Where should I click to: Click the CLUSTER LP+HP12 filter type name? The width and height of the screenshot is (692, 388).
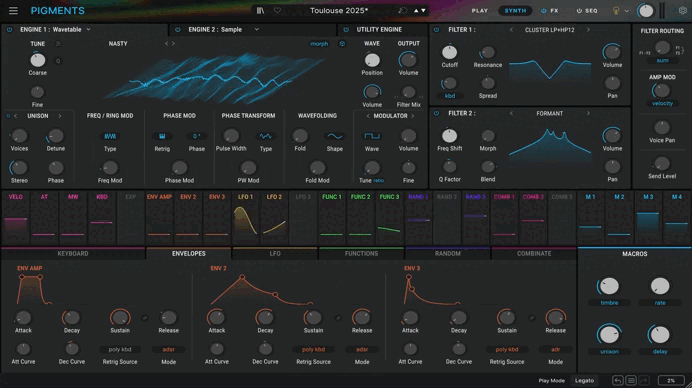coord(549,30)
